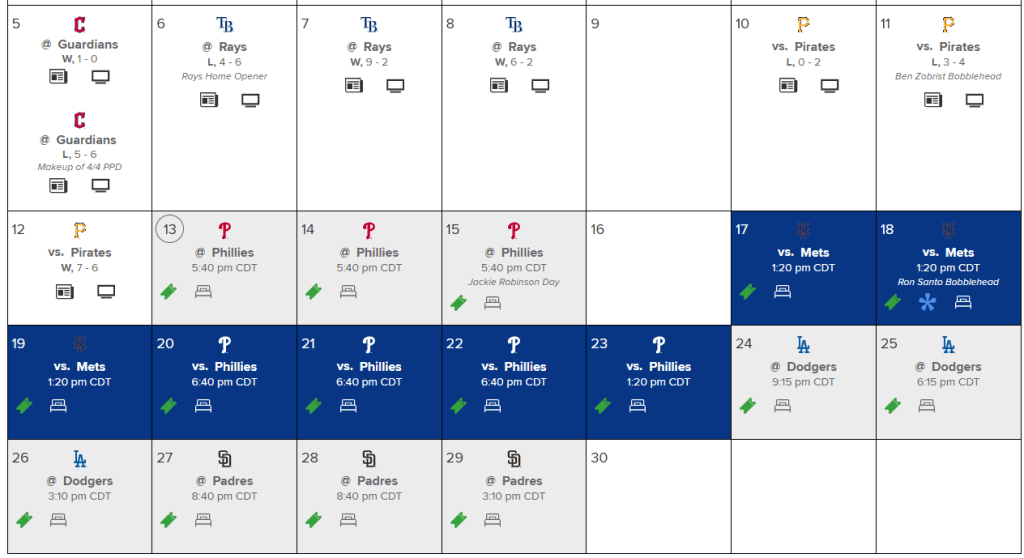Open the recap icon for April 6 Rays game

pos(208,100)
